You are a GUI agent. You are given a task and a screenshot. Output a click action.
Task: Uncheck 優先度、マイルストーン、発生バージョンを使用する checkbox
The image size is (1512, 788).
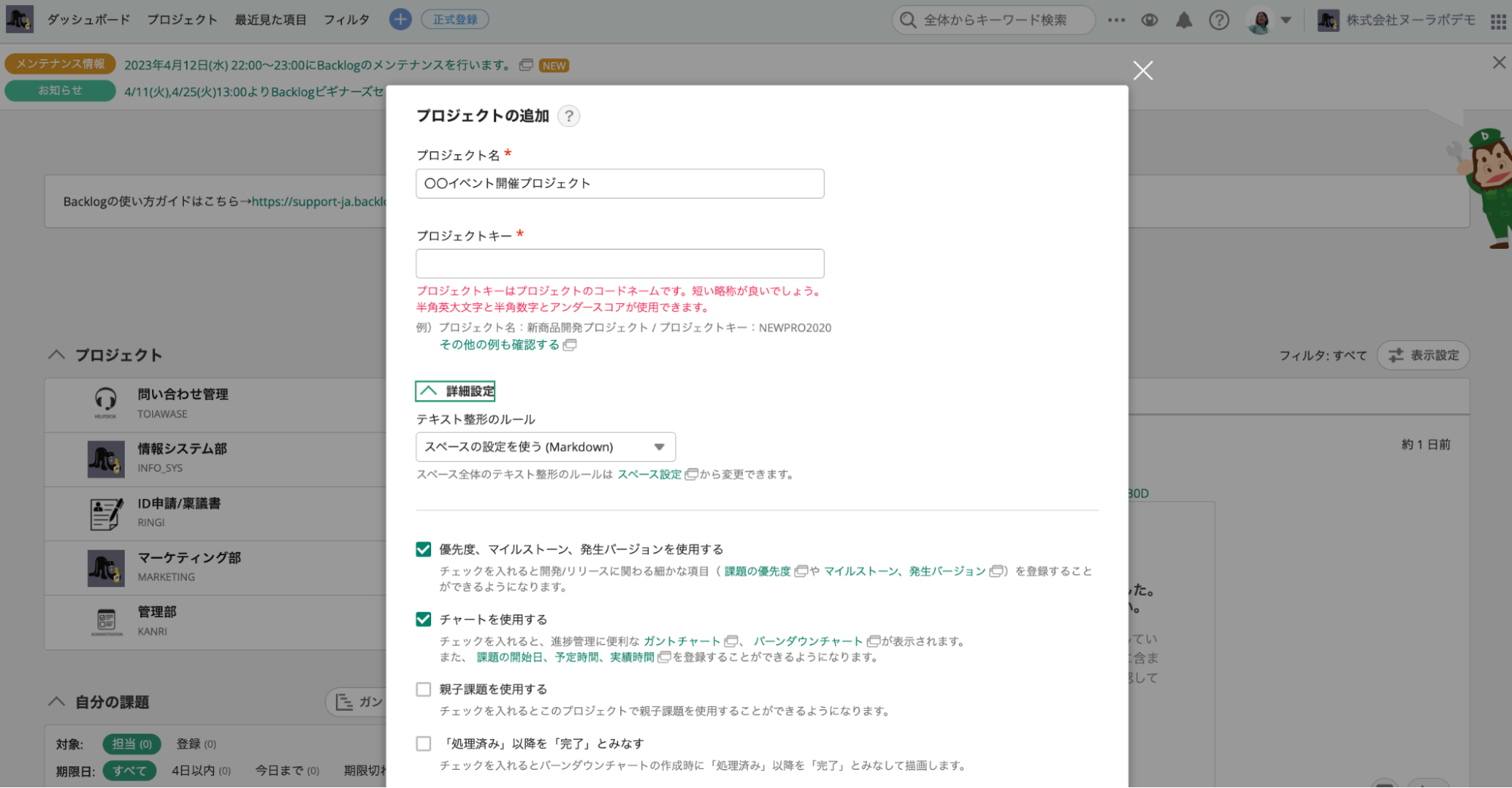tap(424, 550)
